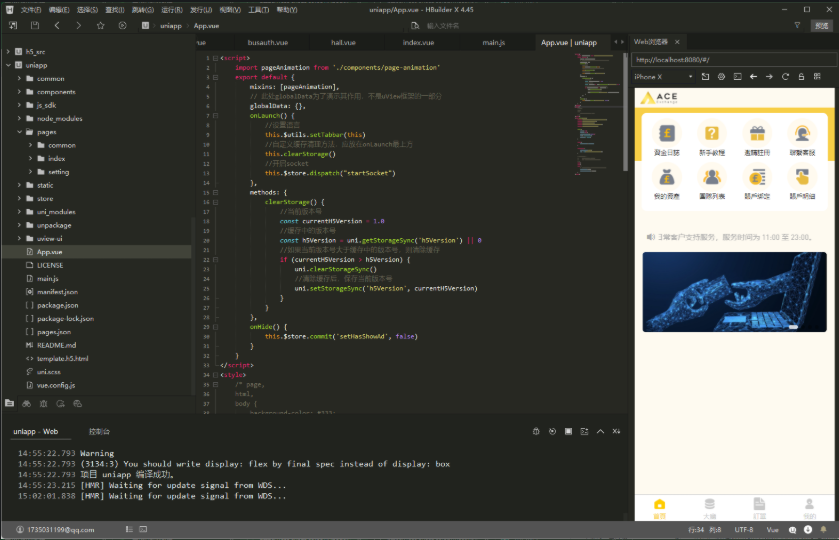Click the download circle icon in status bar
The image size is (839, 540).
808,529
